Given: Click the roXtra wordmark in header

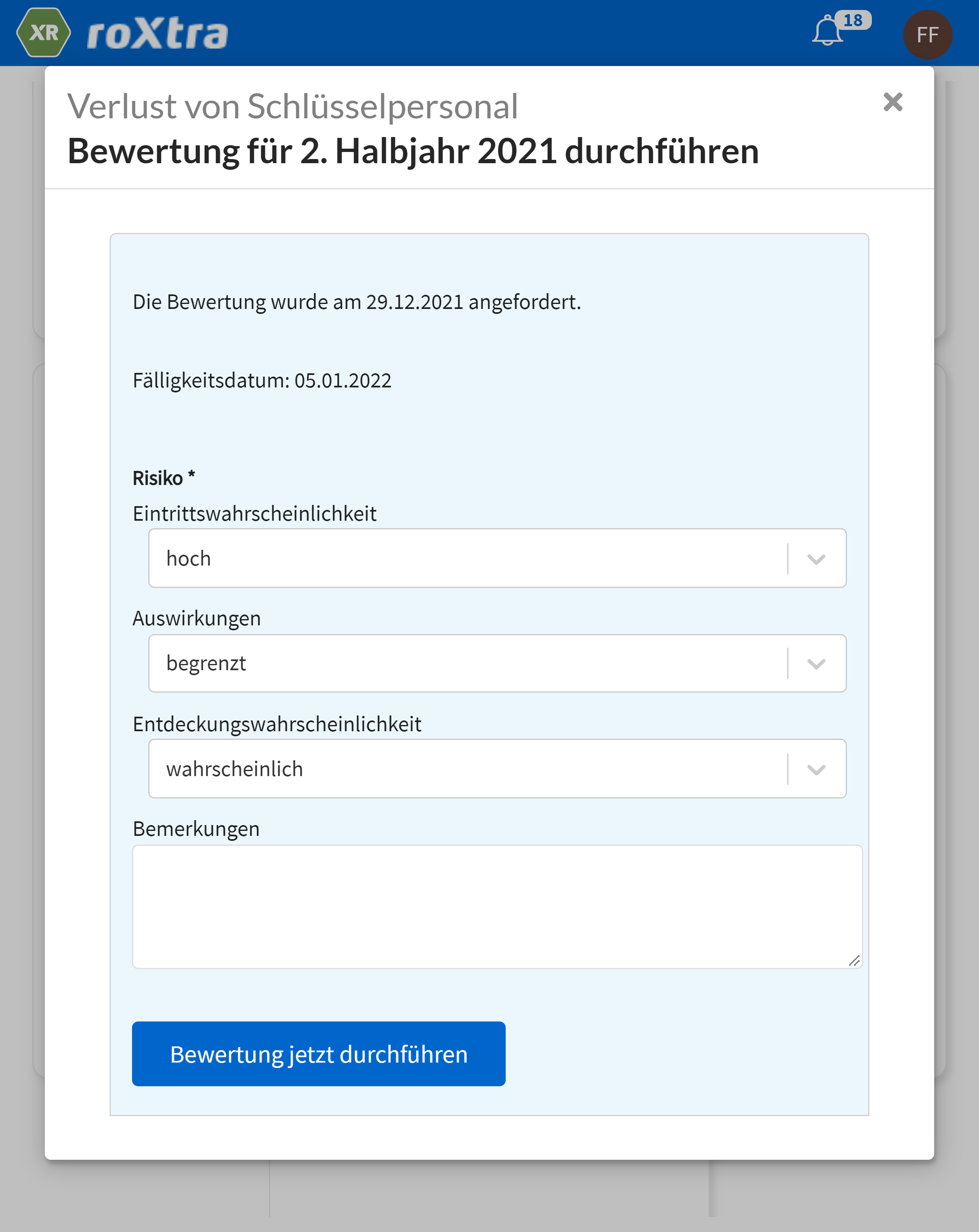Looking at the screenshot, I should coord(157,34).
